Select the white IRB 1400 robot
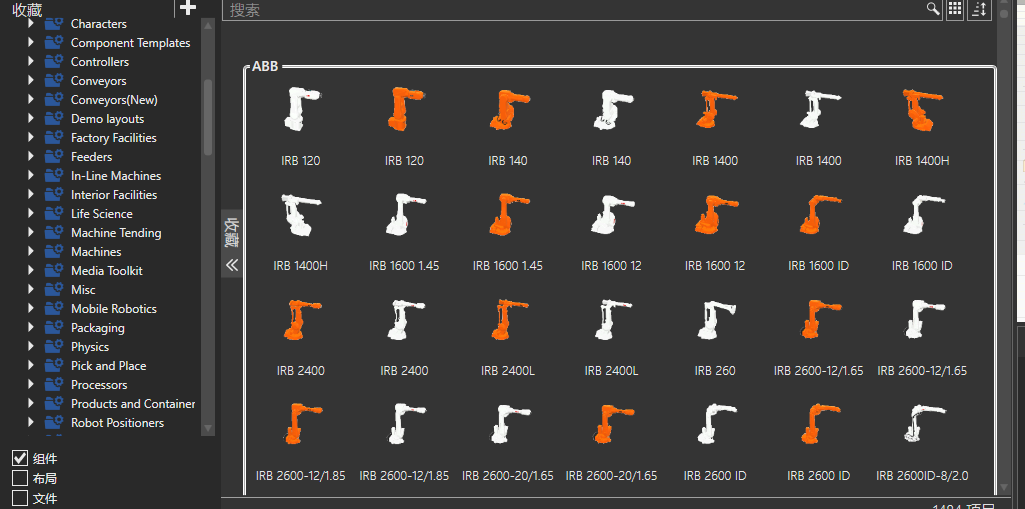The height and width of the screenshot is (509, 1025). click(818, 109)
